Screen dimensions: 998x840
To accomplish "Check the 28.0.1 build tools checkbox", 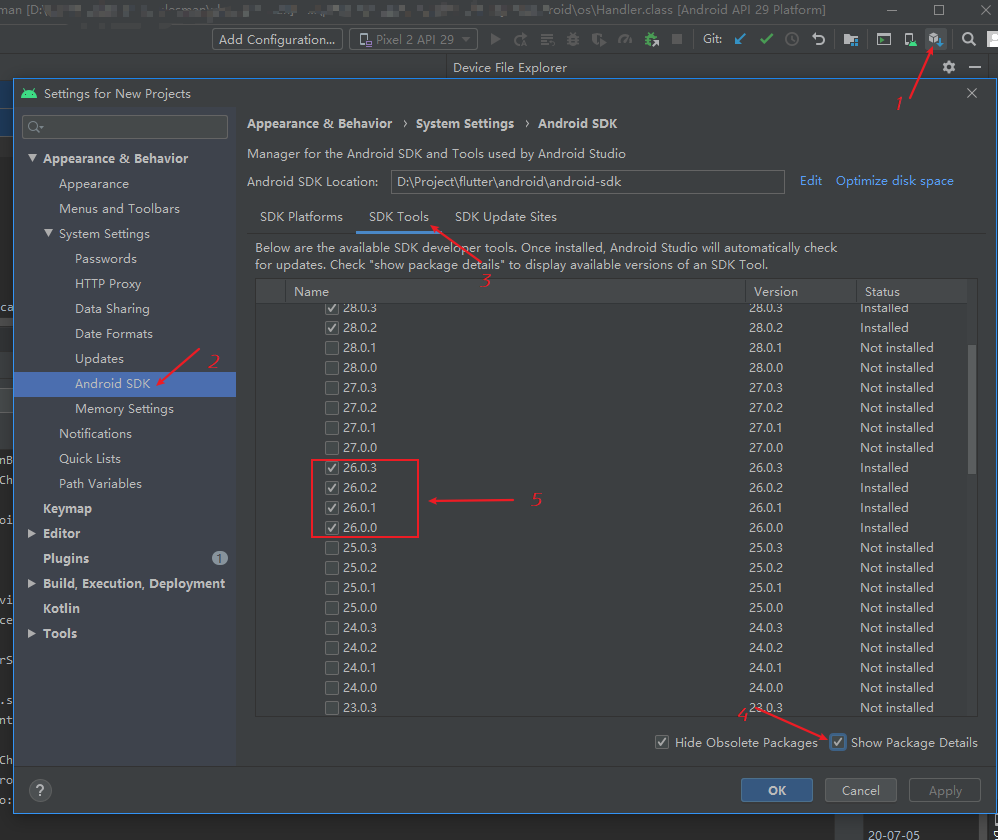I will (x=332, y=348).
